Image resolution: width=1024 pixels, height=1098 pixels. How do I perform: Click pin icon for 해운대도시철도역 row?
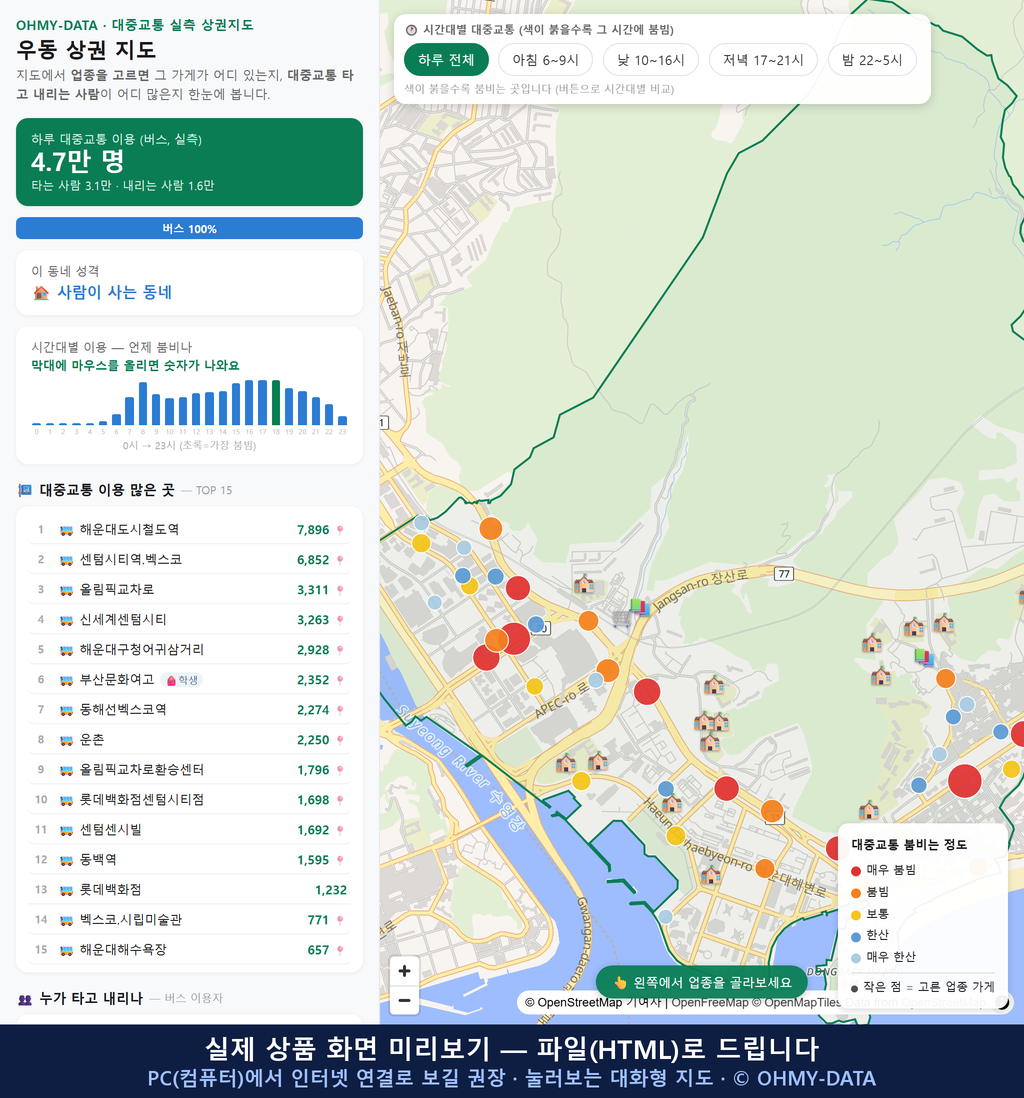(340, 530)
